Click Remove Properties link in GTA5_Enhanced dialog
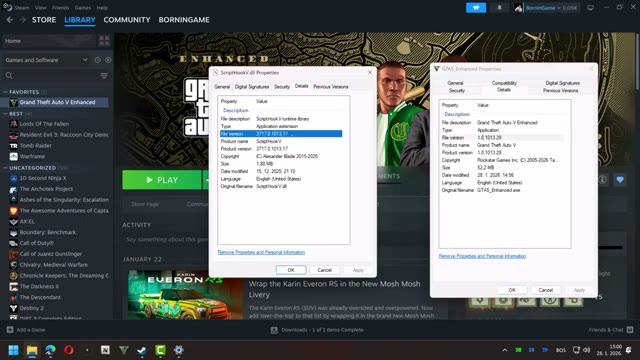The height and width of the screenshot is (360, 640). tap(482, 256)
